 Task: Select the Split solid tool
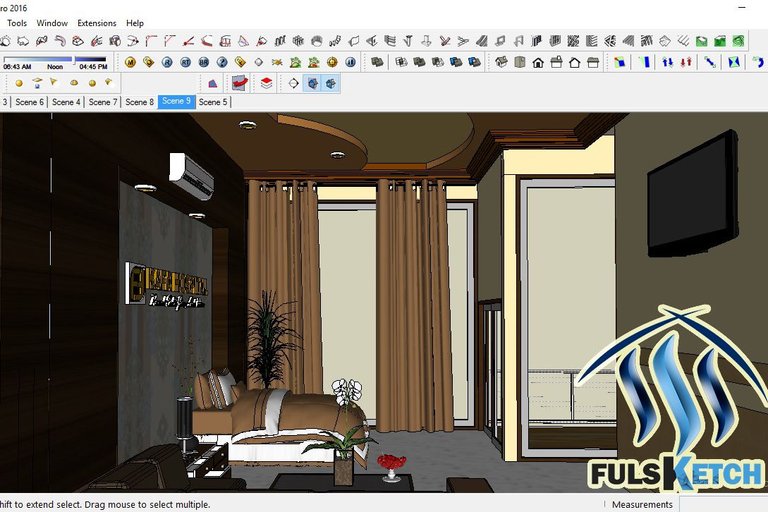(474, 62)
